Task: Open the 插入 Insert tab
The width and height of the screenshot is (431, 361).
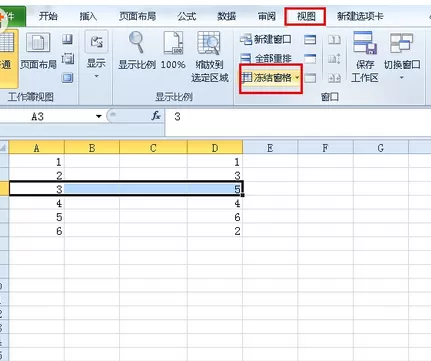Action: click(x=88, y=16)
